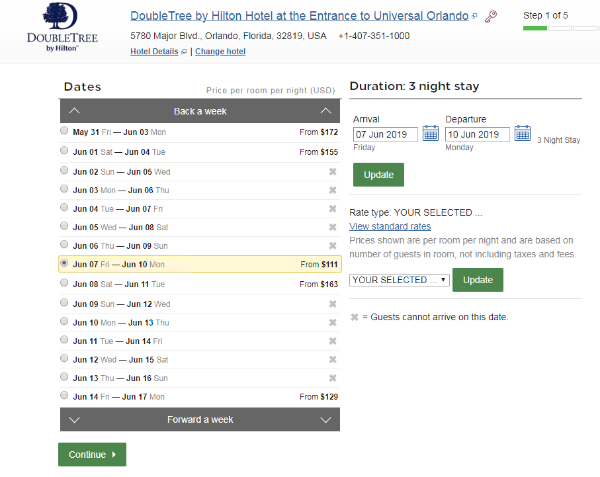Click the green Continue button
600x477 pixels.
click(x=92, y=454)
